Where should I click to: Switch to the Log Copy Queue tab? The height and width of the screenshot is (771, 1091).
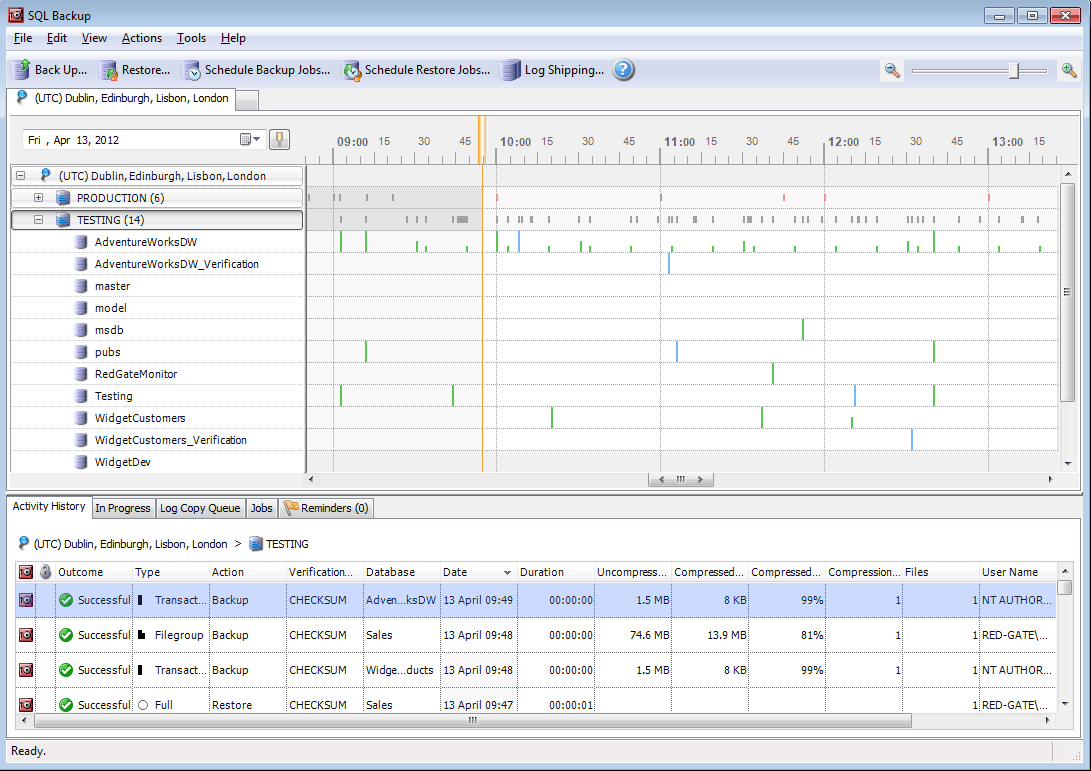pos(200,508)
